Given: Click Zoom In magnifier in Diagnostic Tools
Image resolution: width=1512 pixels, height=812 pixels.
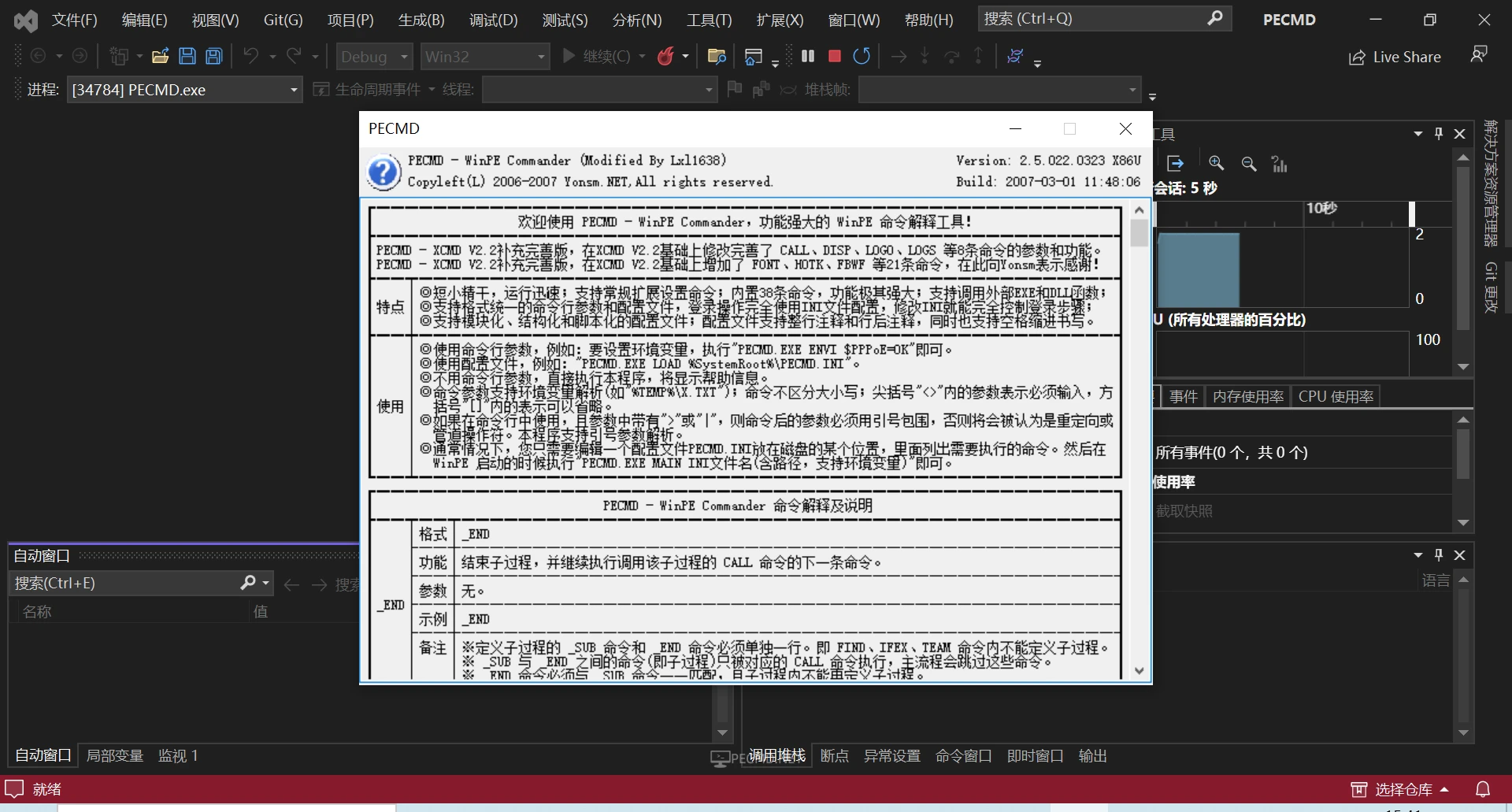Looking at the screenshot, I should click(x=1217, y=163).
